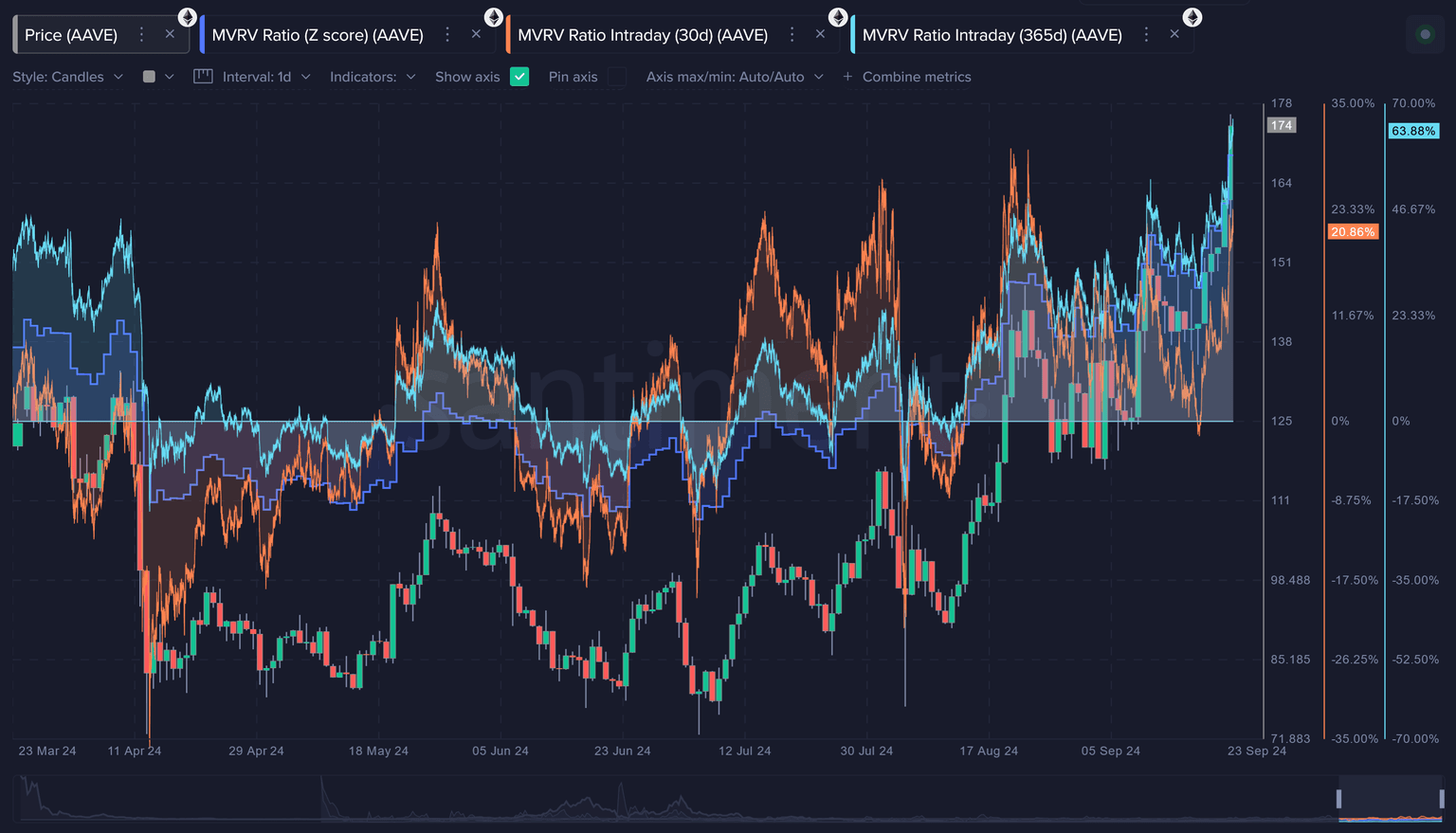Open the MVRV Ratio Intraday (30d) three-dot menu

(x=792, y=35)
